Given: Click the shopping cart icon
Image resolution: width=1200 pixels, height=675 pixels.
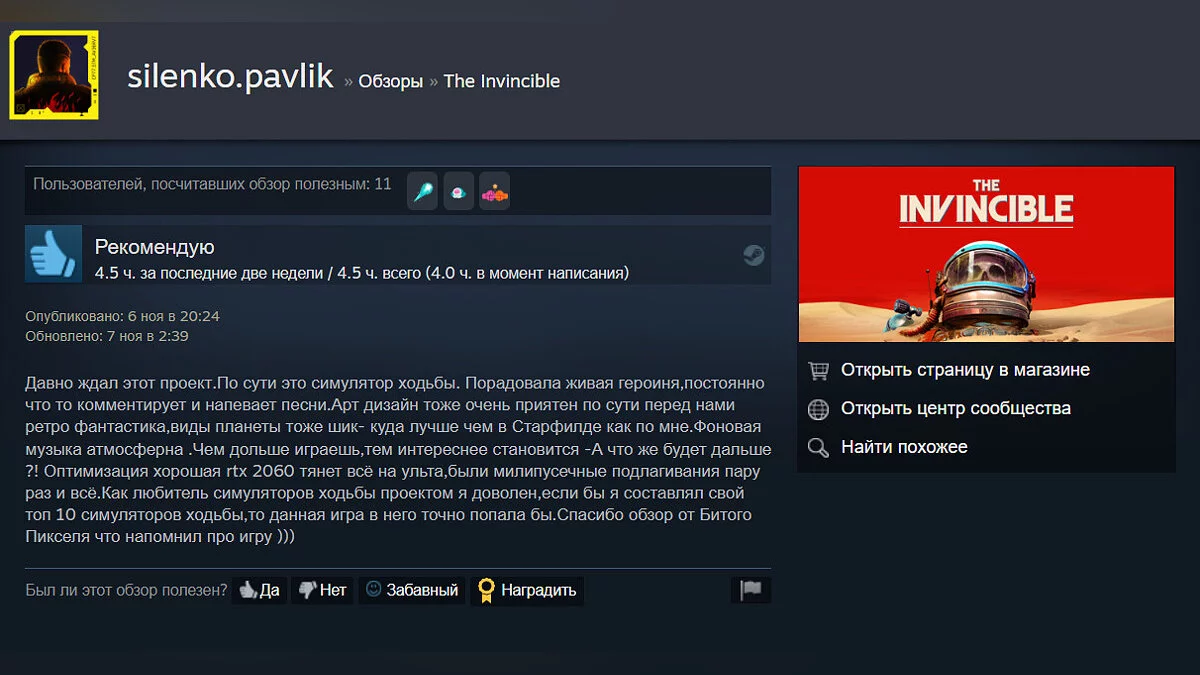Looking at the screenshot, I should 818,371.
